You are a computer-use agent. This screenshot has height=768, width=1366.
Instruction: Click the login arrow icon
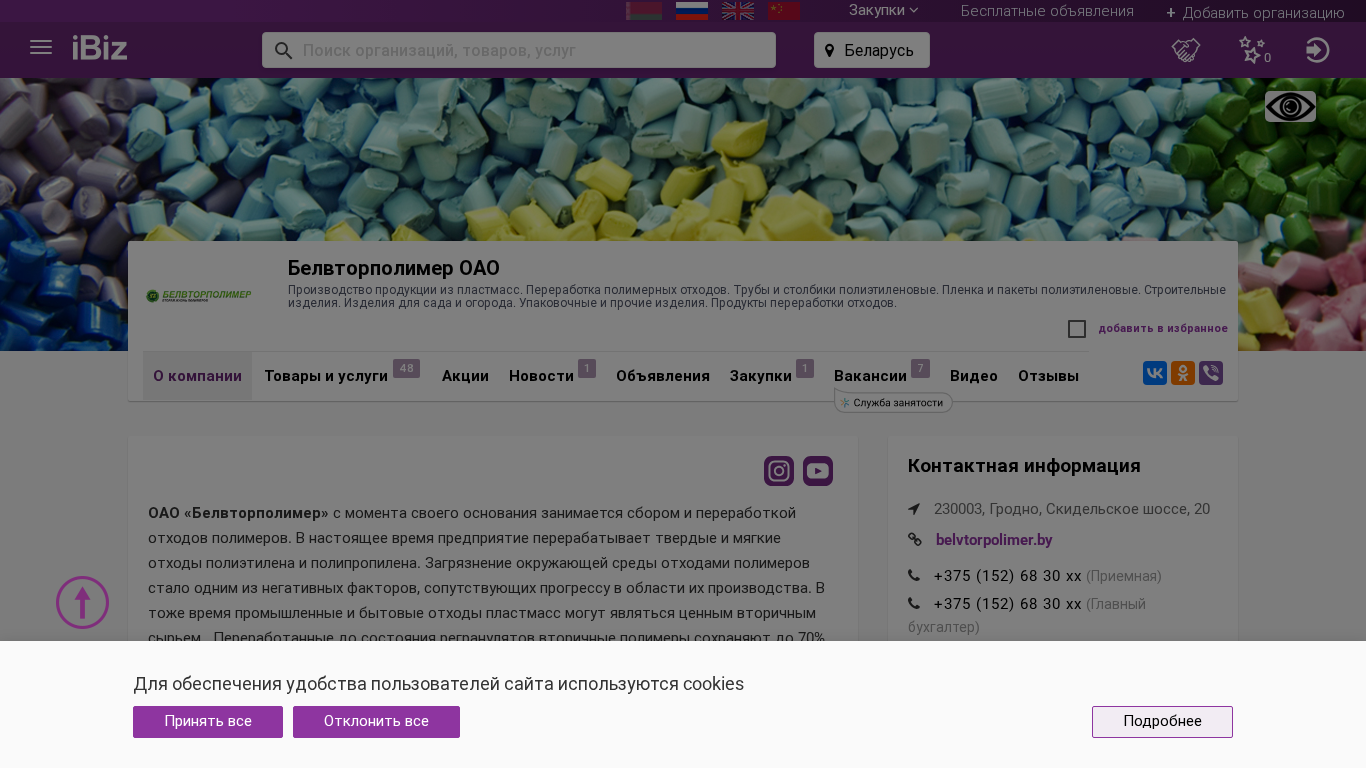pyautogui.click(x=1317, y=50)
